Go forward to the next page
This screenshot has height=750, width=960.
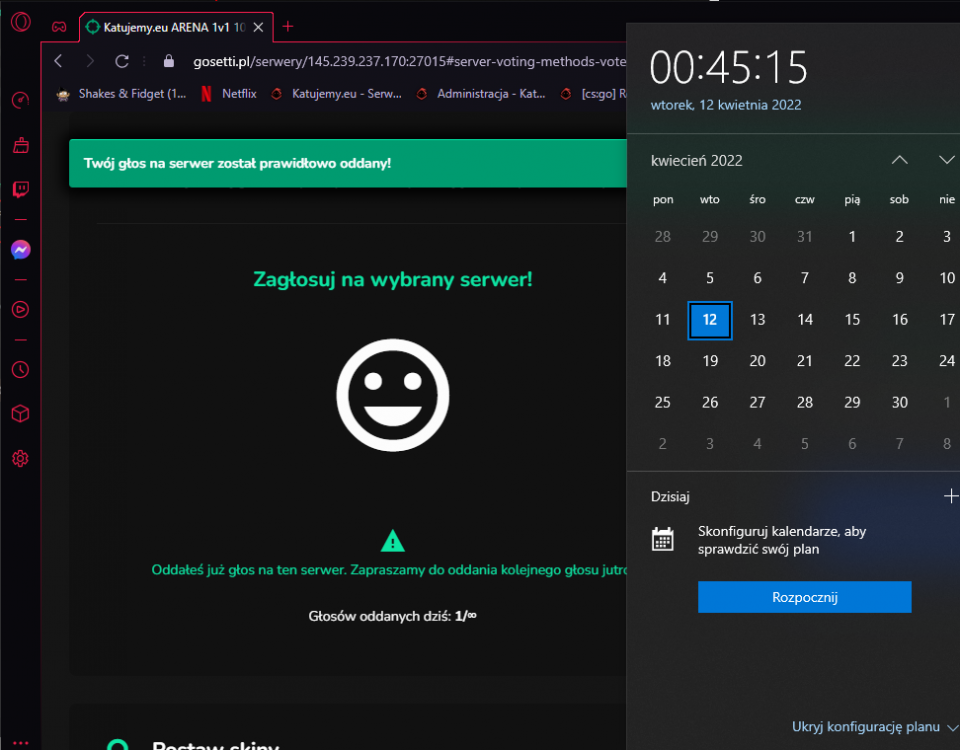point(90,61)
